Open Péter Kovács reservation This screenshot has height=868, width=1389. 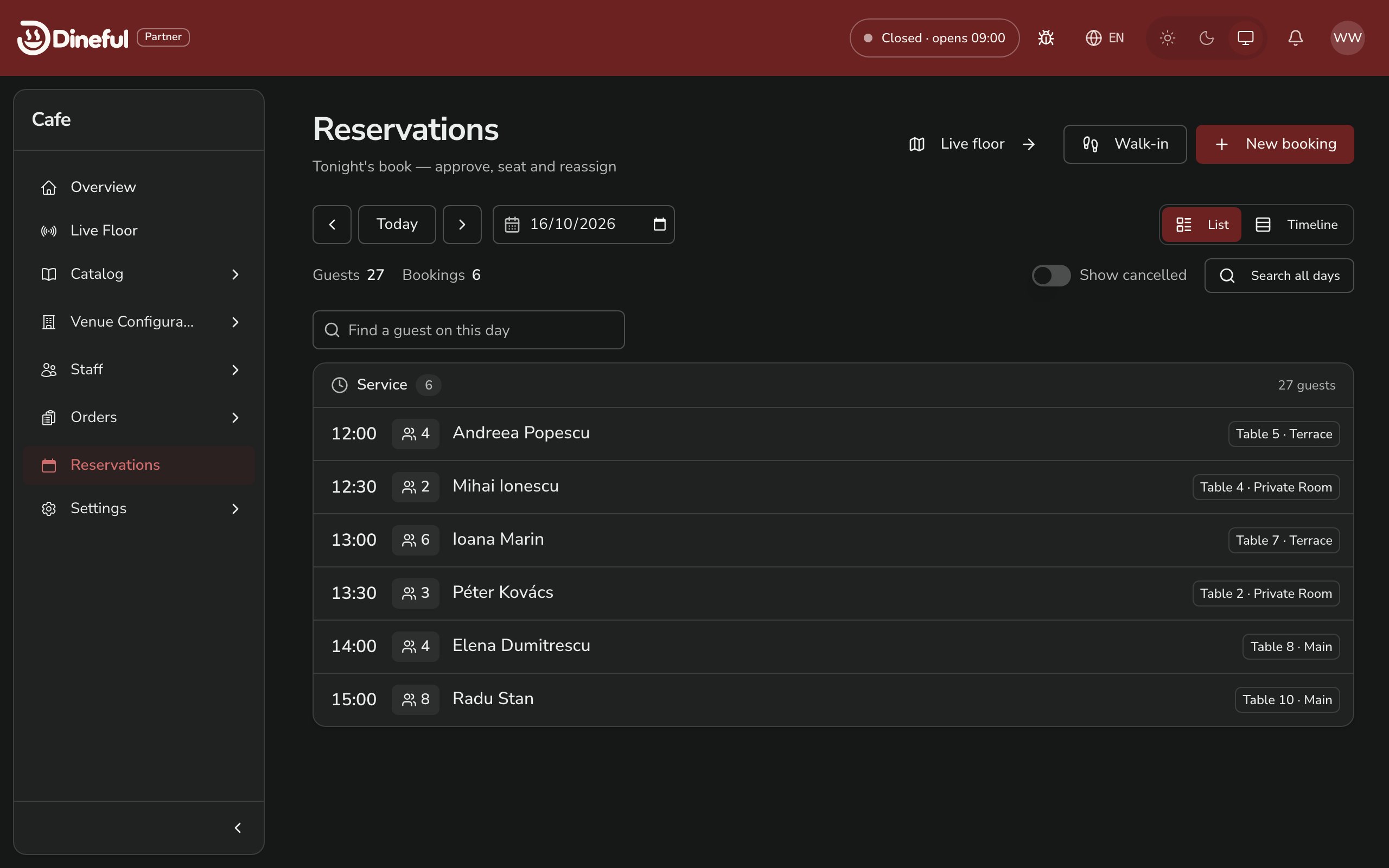point(833,593)
